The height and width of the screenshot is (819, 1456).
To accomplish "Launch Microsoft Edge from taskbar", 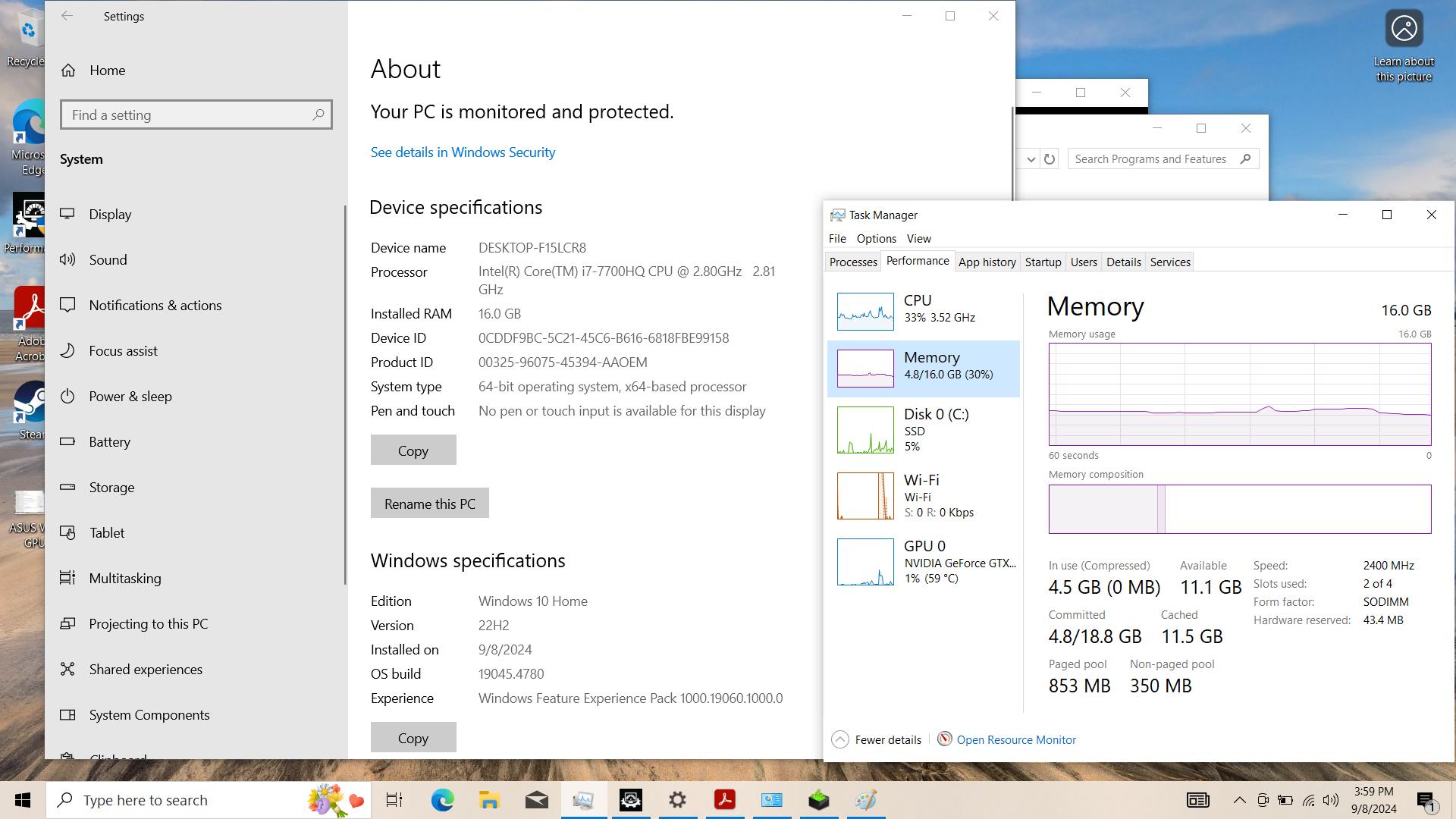I will [442, 800].
